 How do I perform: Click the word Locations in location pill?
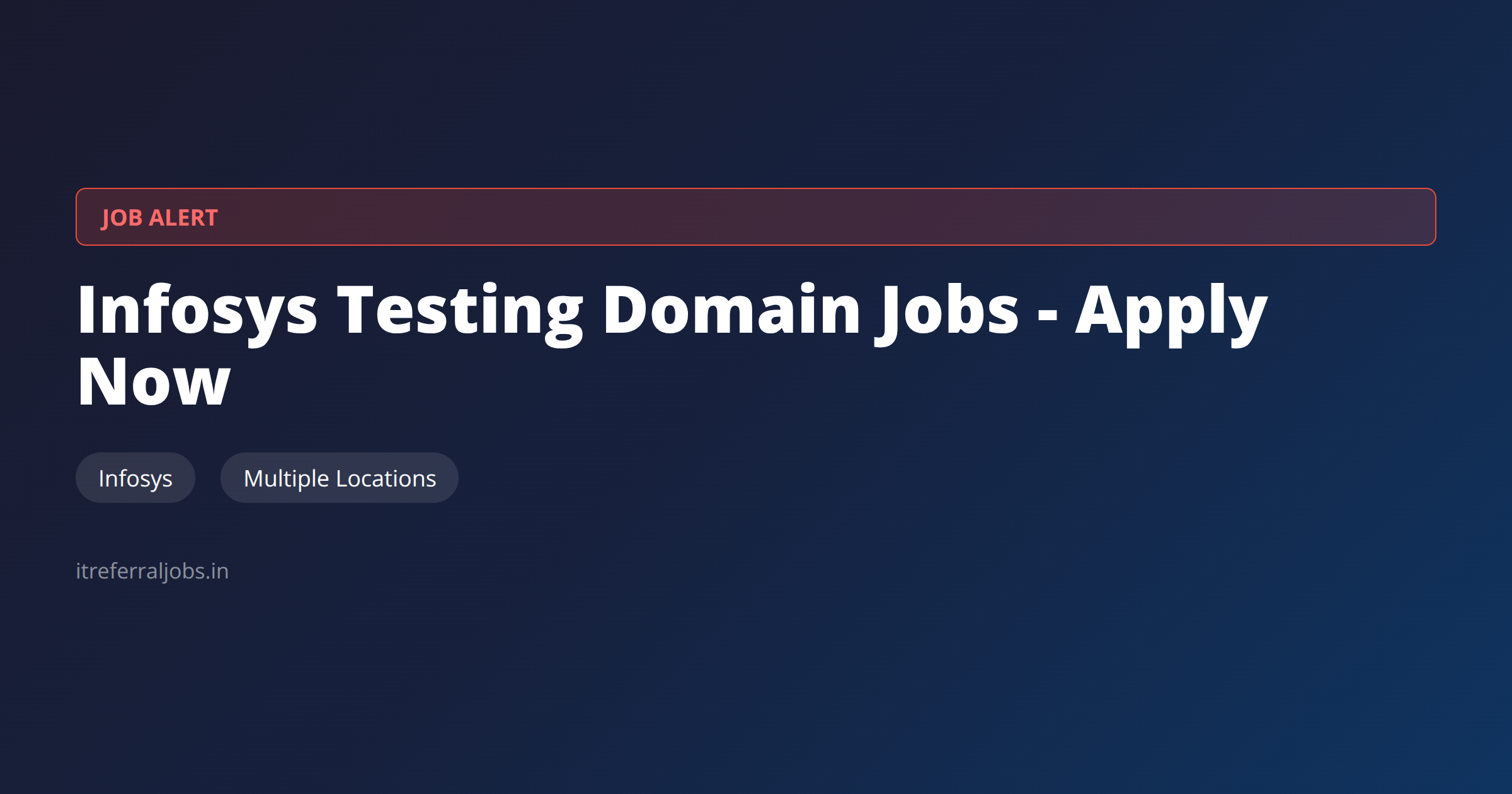click(x=386, y=478)
